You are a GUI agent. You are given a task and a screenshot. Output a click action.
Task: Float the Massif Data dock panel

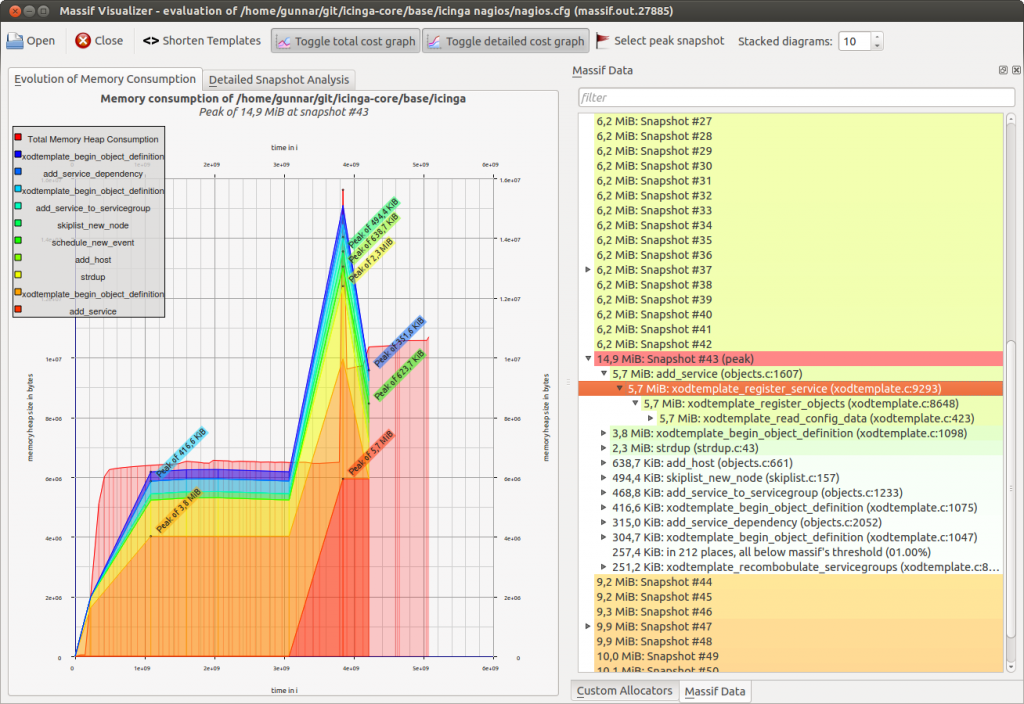1003,70
